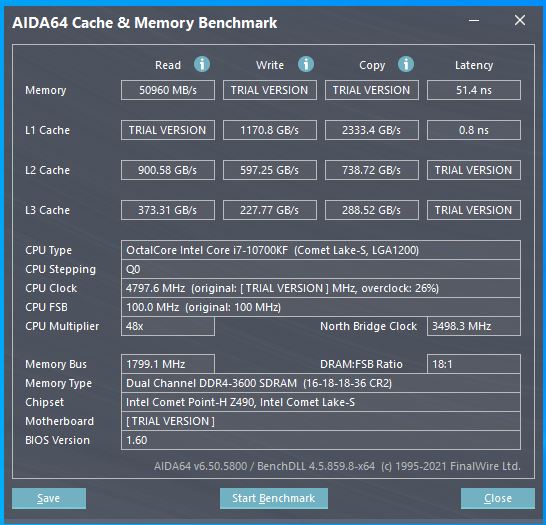Select L2 Cache Read 900.58 GB/s box
Image resolution: width=546 pixels, height=525 pixels.
point(168,170)
